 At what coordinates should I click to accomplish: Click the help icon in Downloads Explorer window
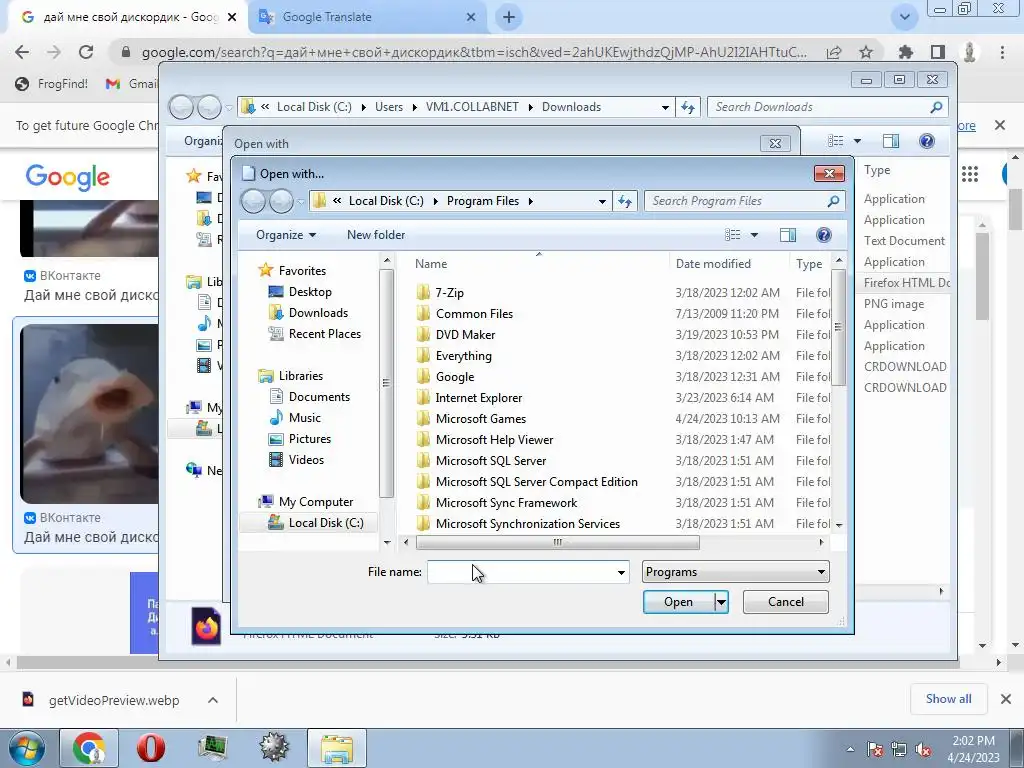coord(926,141)
